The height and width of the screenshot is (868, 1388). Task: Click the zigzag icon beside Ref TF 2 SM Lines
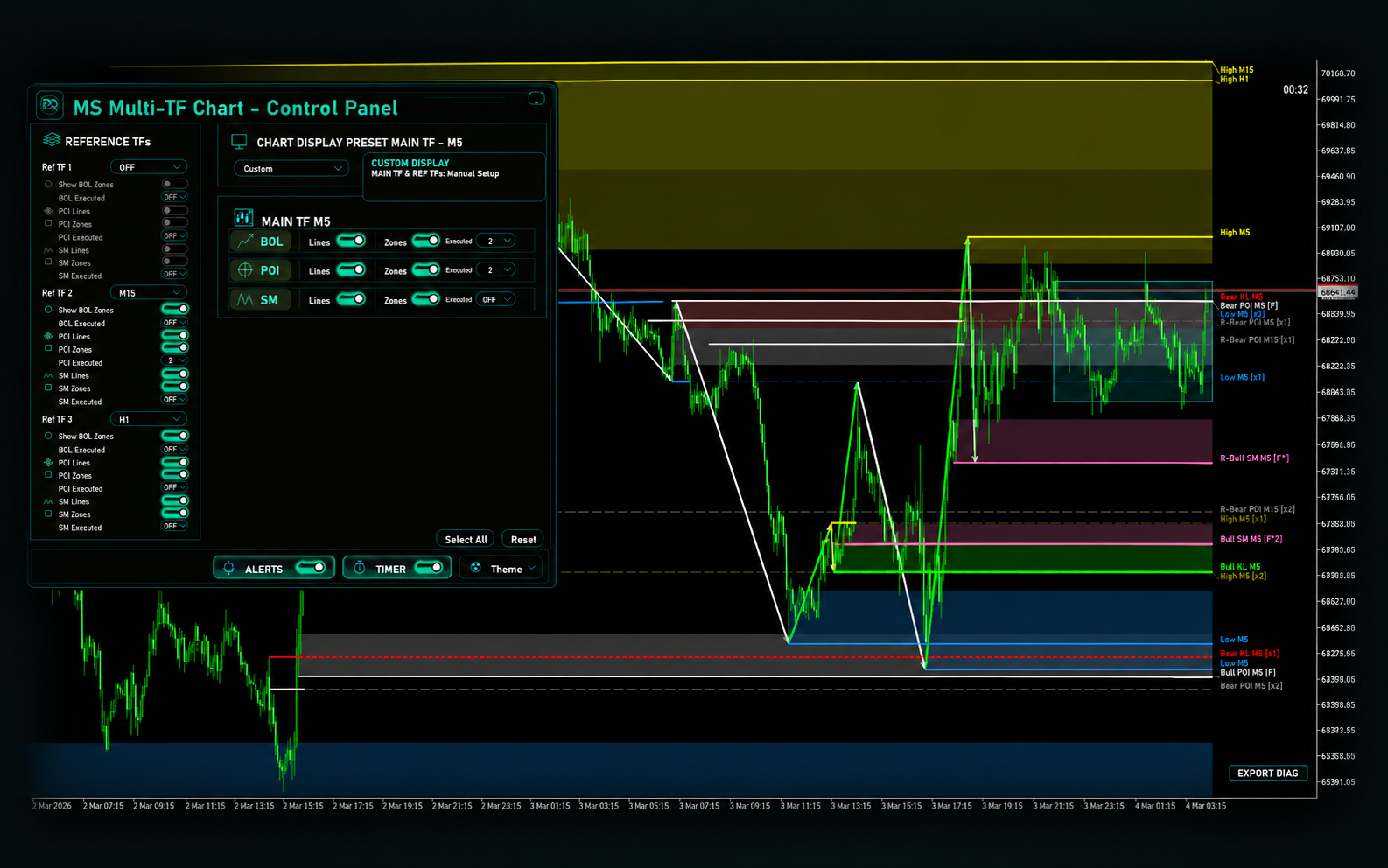pos(48,375)
